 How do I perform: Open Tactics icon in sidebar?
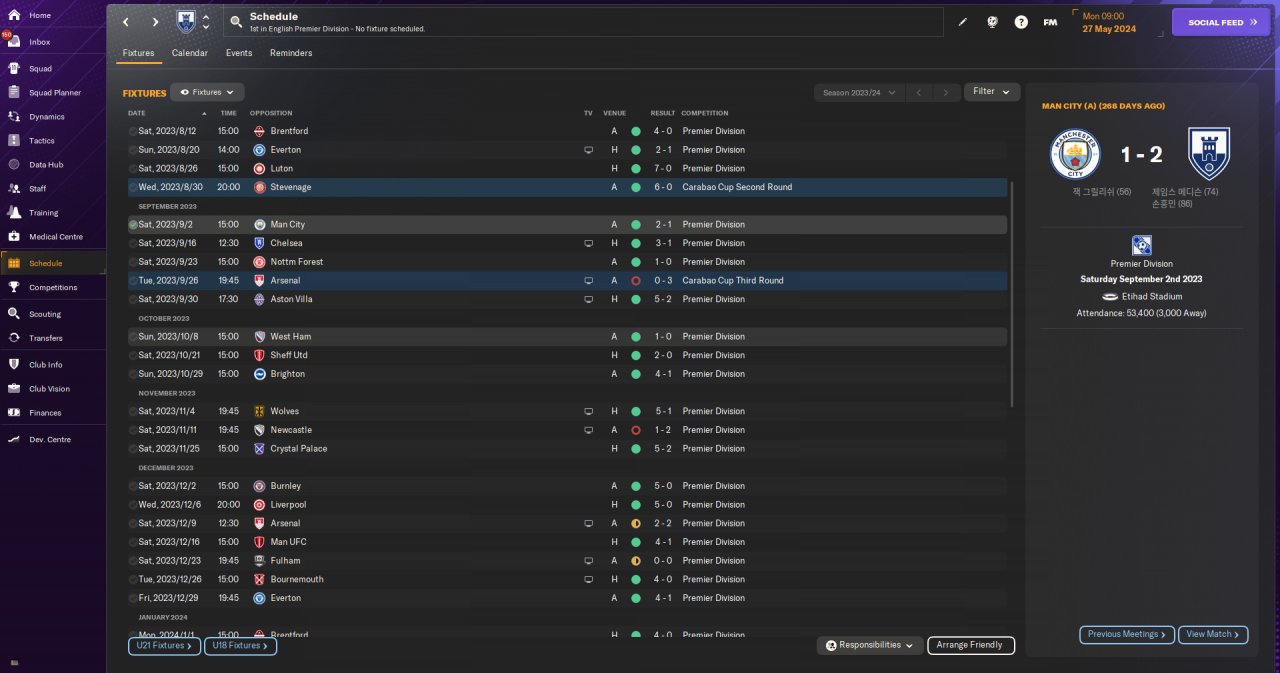point(14,141)
